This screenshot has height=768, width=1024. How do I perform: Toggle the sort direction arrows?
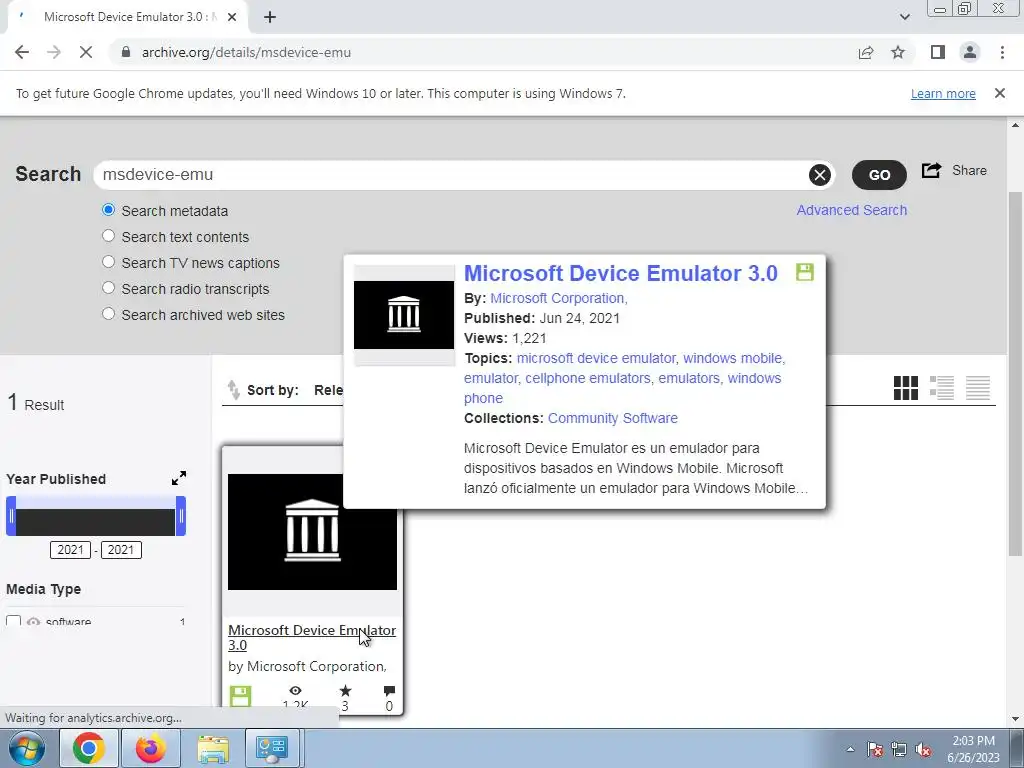pos(233,390)
